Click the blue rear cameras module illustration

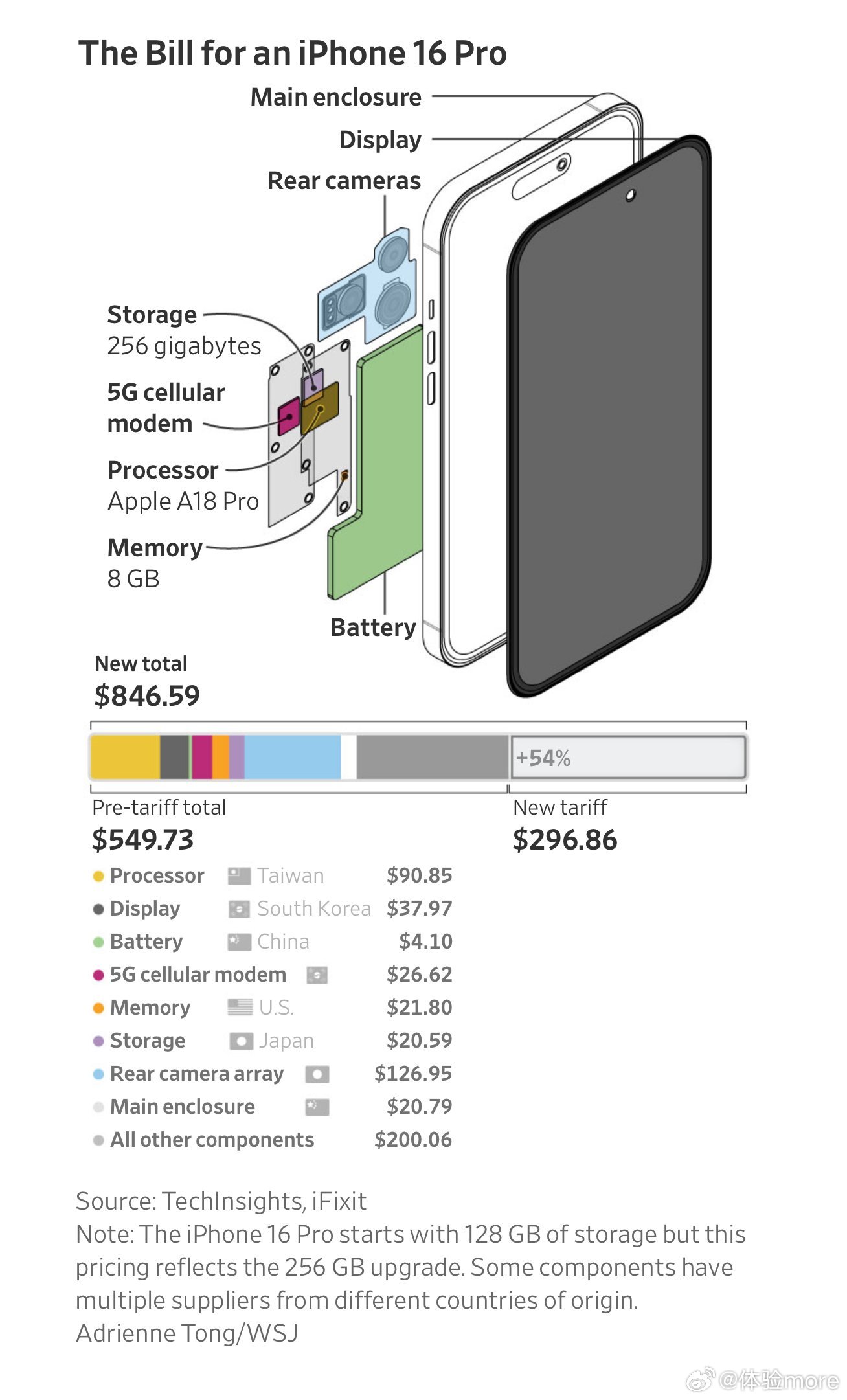click(367, 285)
